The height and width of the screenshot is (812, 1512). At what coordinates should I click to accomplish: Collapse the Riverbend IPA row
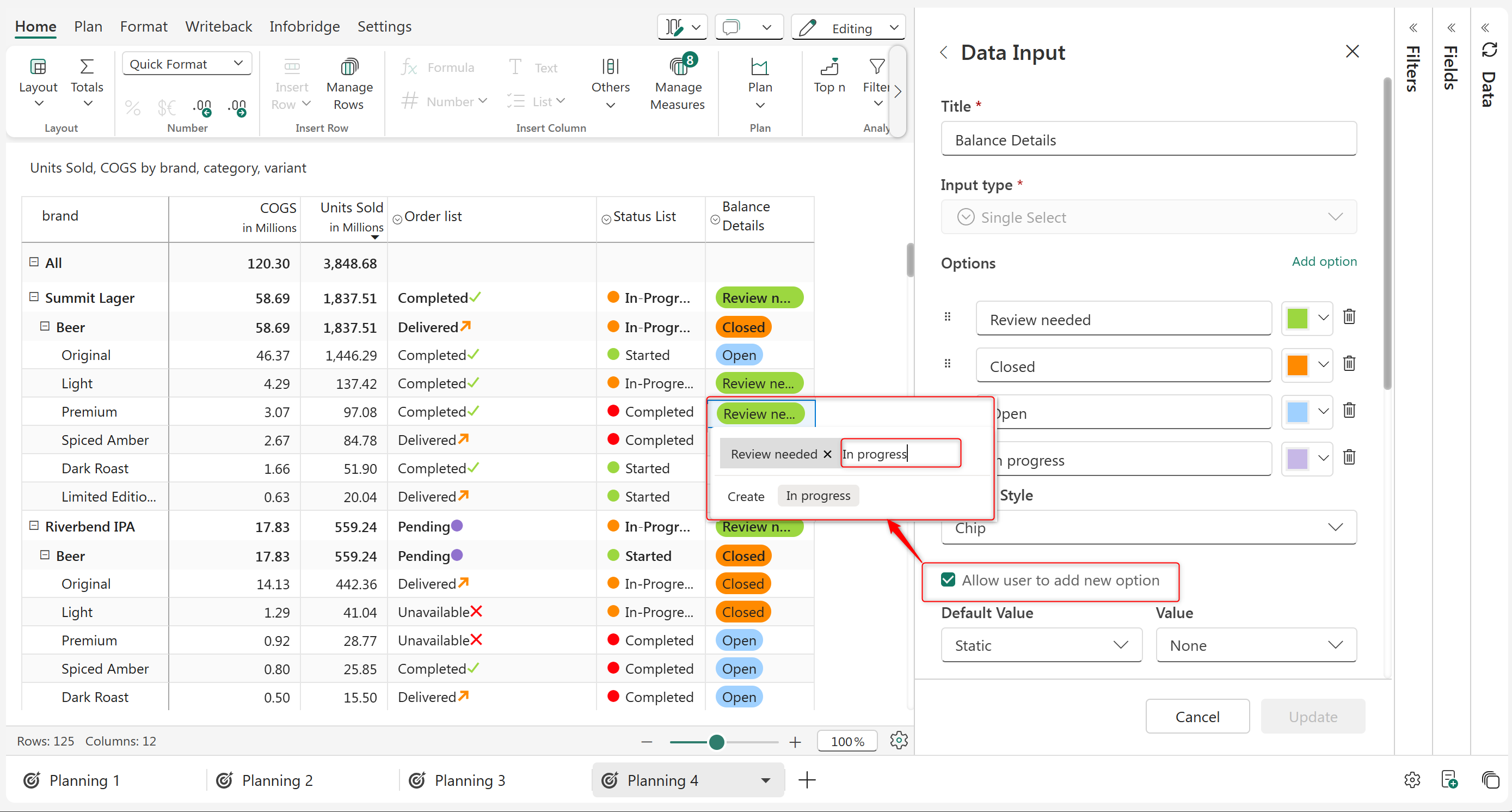point(34,526)
